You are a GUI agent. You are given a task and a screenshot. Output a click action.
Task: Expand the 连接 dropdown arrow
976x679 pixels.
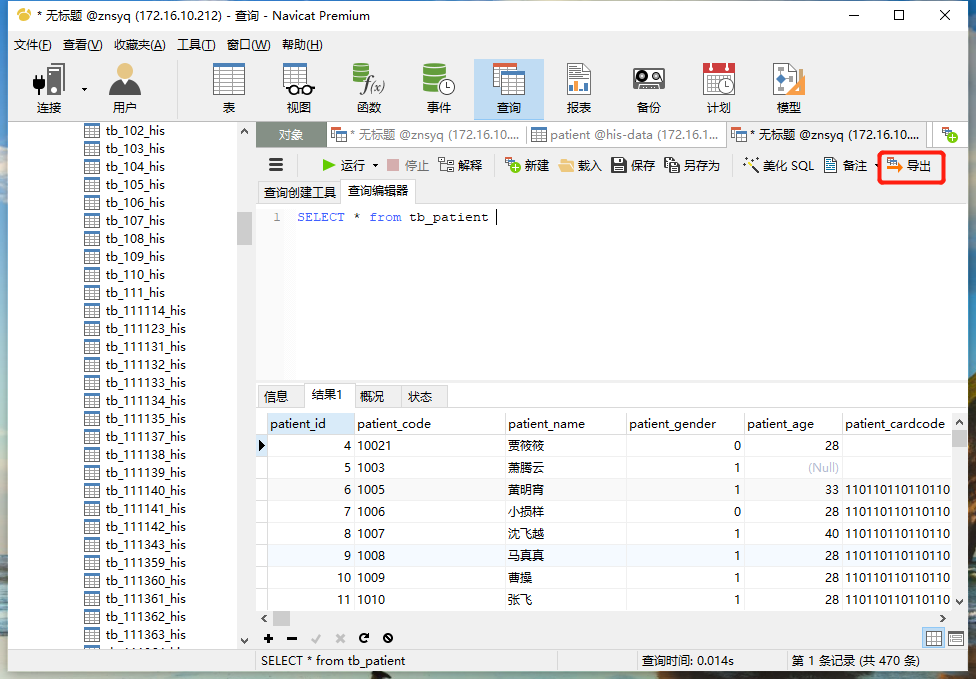point(84,90)
